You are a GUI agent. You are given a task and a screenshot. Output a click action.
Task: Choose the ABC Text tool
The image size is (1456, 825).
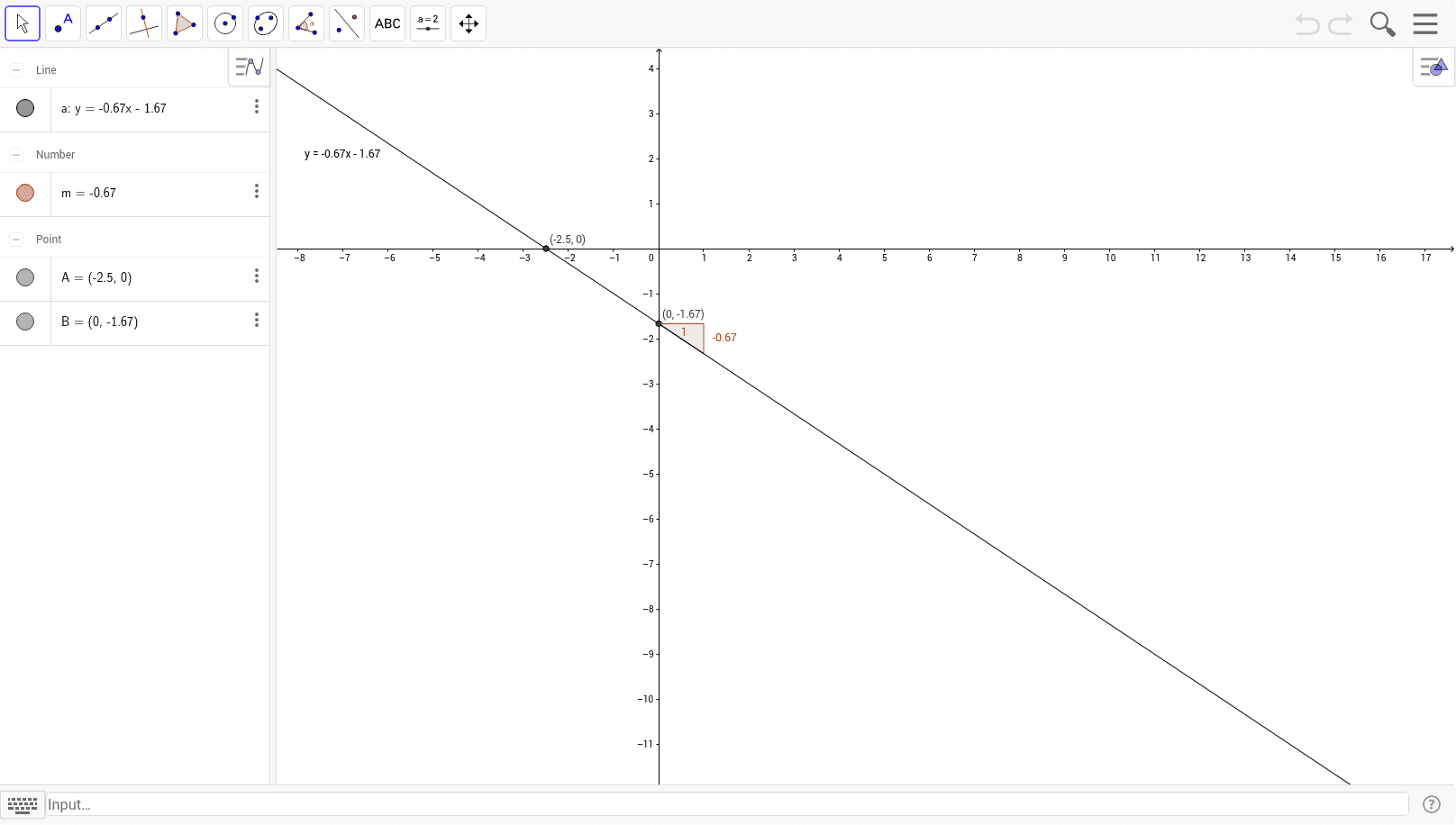[x=387, y=23]
